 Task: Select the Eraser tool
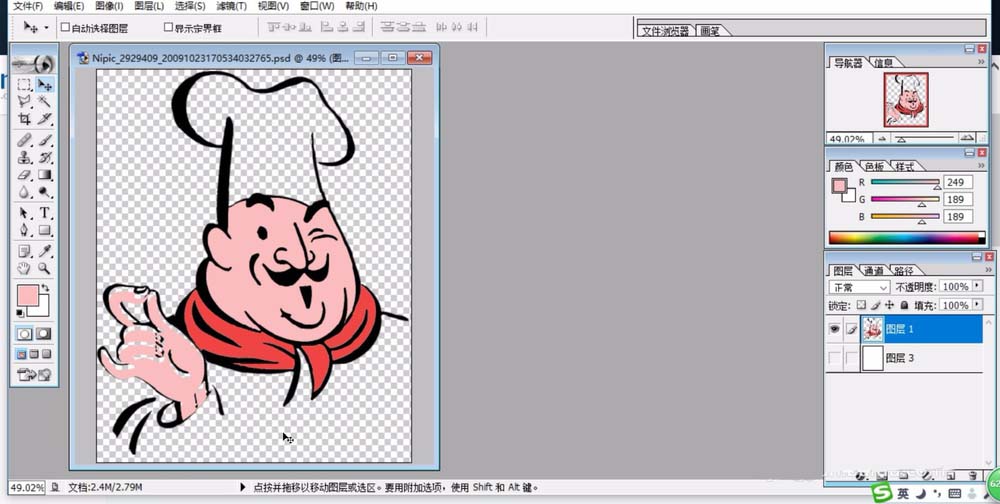[x=24, y=175]
